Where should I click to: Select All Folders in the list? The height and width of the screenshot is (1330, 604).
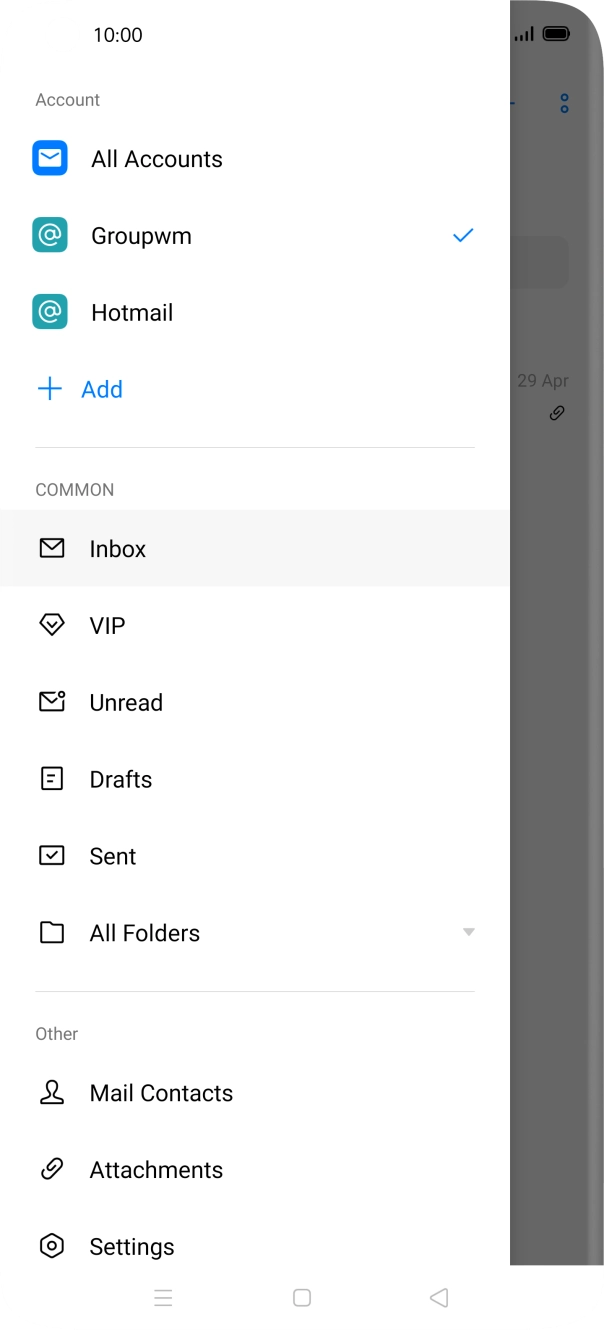tap(144, 932)
